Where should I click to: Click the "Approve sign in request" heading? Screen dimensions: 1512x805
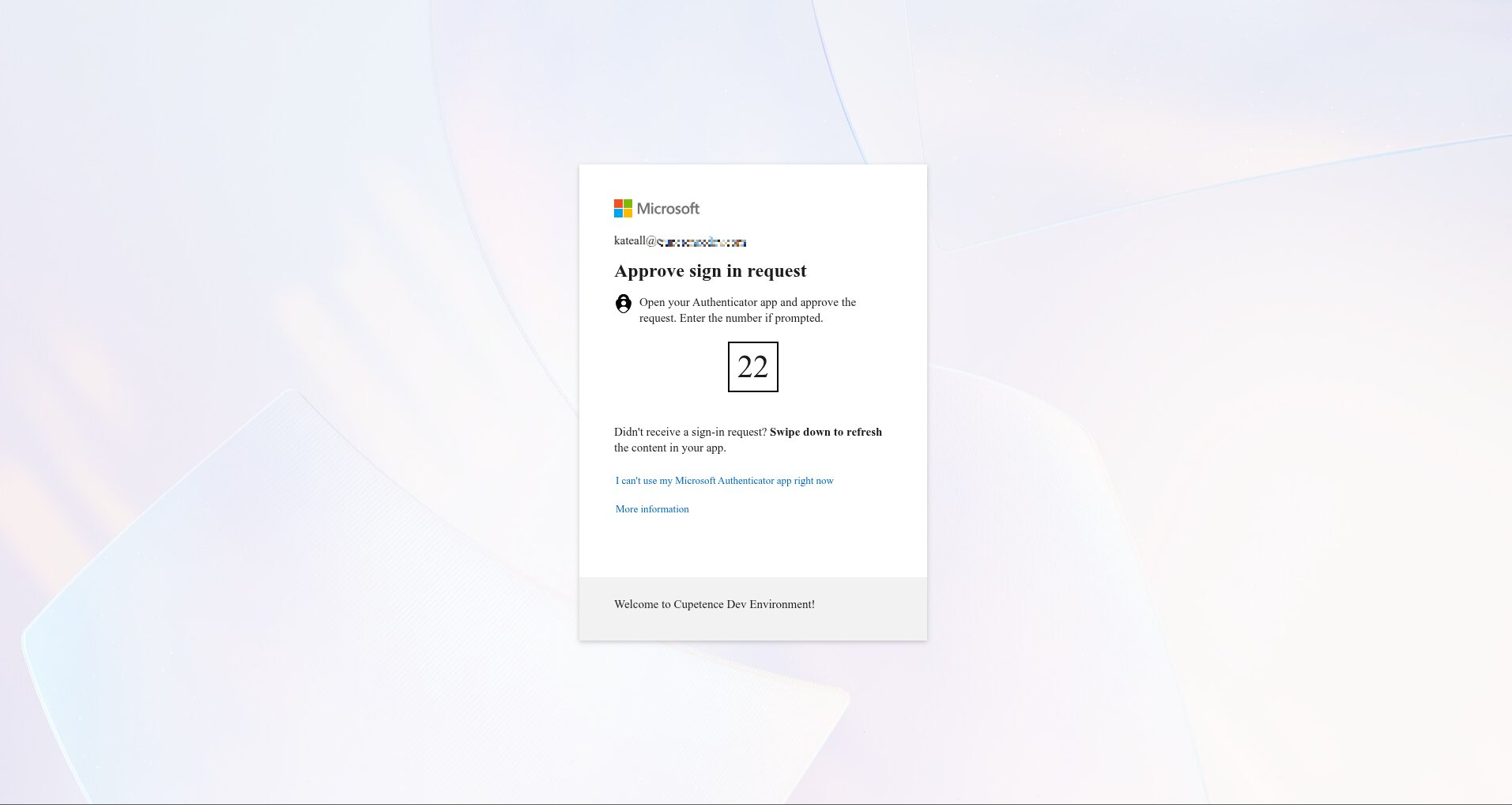click(711, 271)
